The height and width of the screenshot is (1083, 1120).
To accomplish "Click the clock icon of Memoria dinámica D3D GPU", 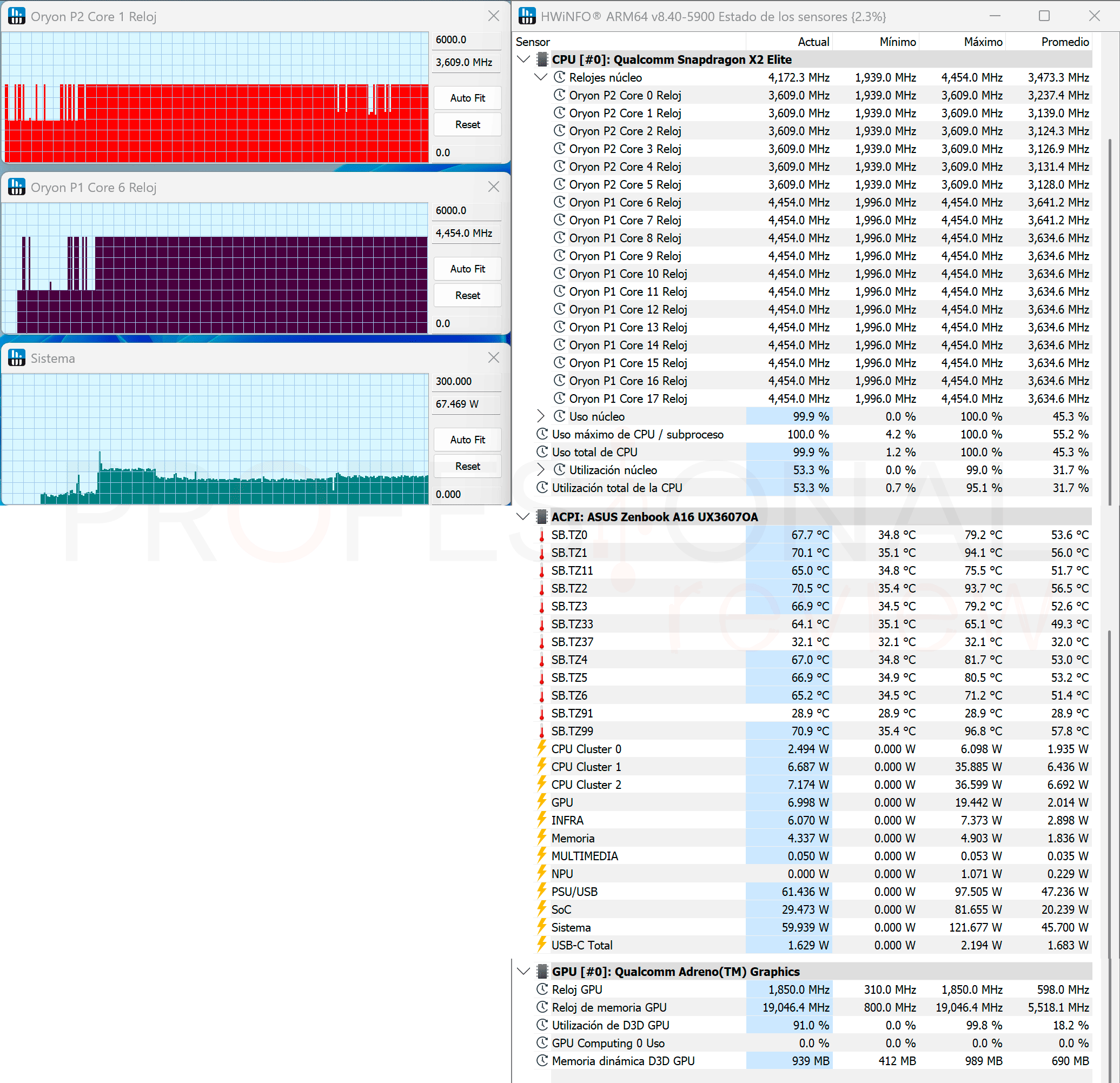I will click(542, 1061).
